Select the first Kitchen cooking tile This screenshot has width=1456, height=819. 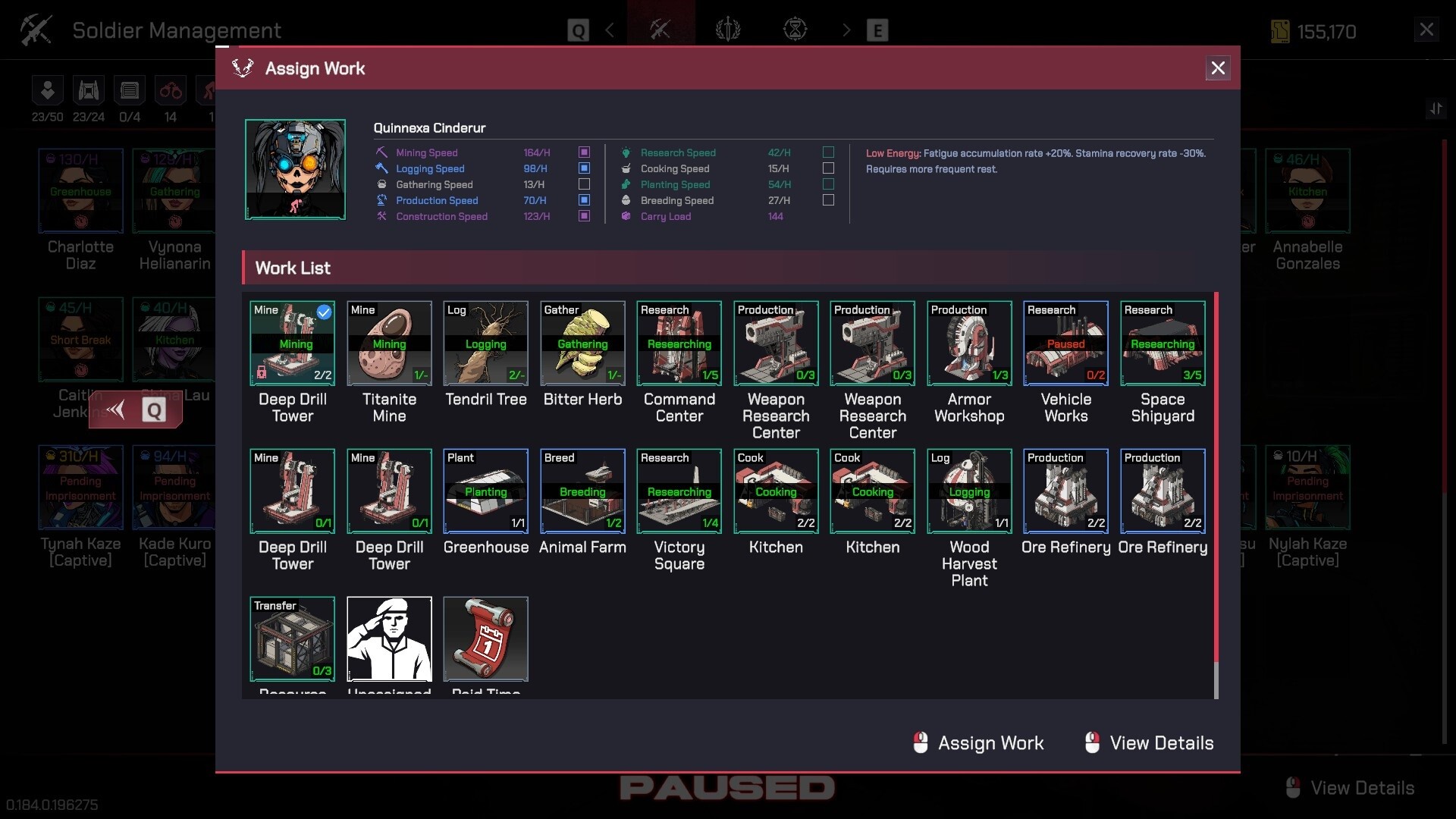[776, 491]
